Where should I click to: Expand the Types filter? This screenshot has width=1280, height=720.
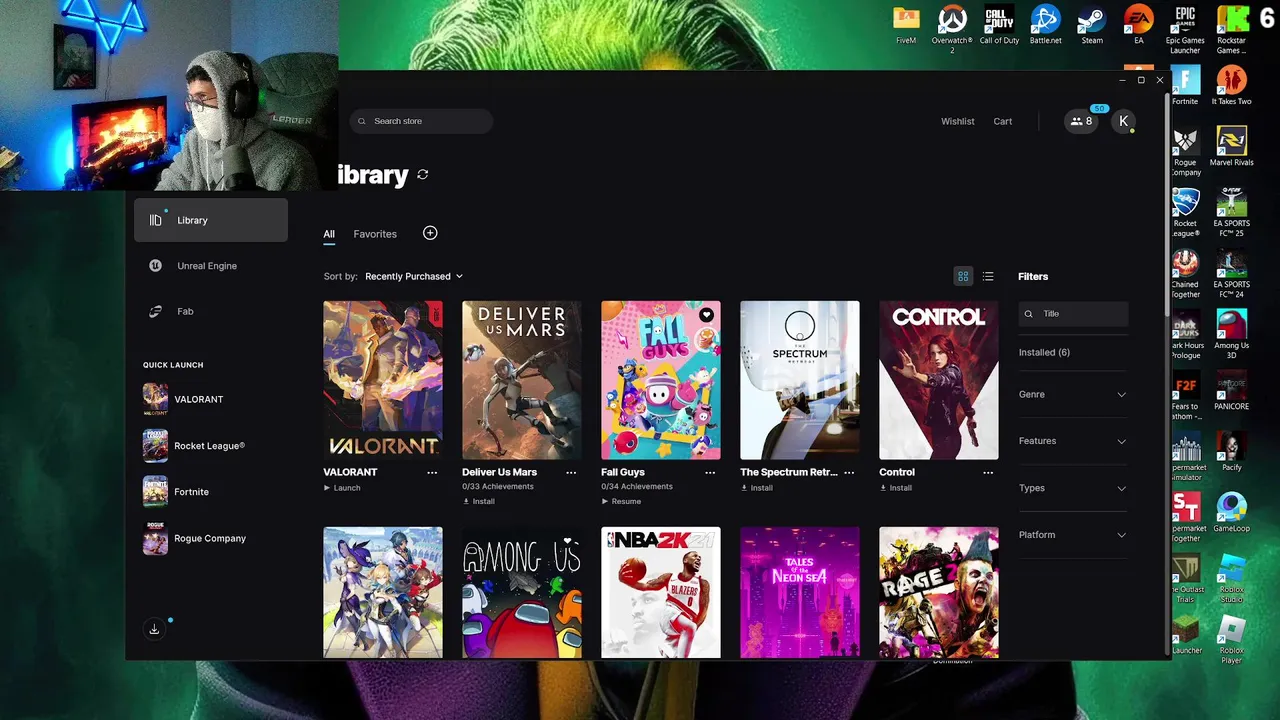(1073, 488)
